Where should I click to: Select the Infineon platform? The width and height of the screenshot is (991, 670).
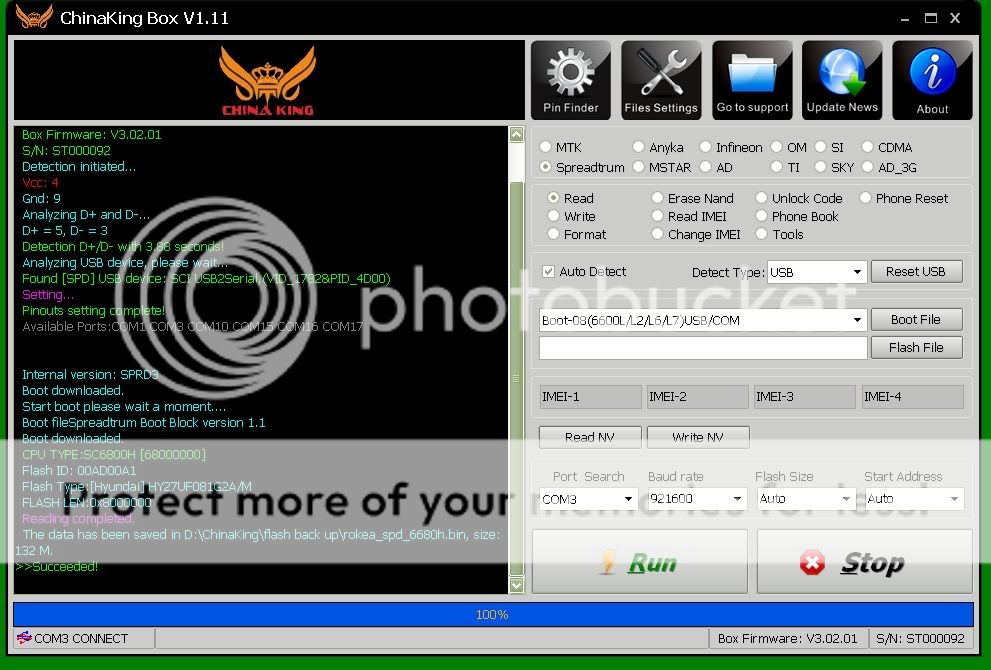pos(705,147)
